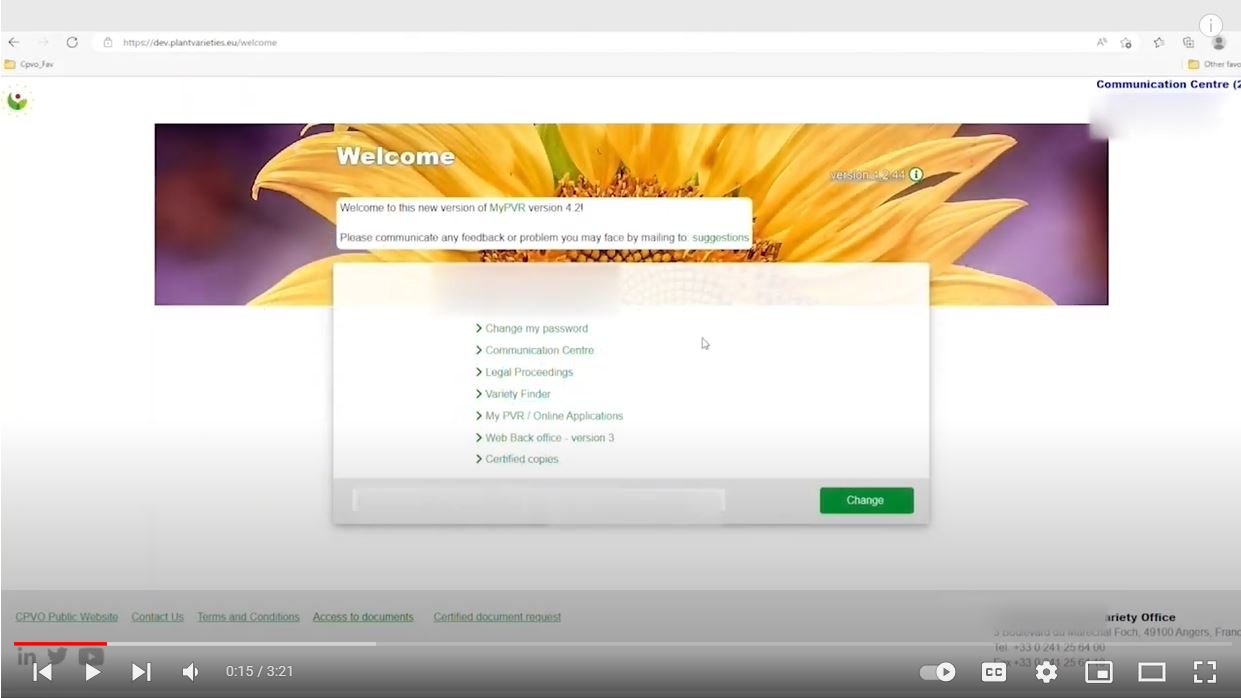Enter fullscreen video mode
This screenshot has width=1241, height=698.
point(1205,672)
